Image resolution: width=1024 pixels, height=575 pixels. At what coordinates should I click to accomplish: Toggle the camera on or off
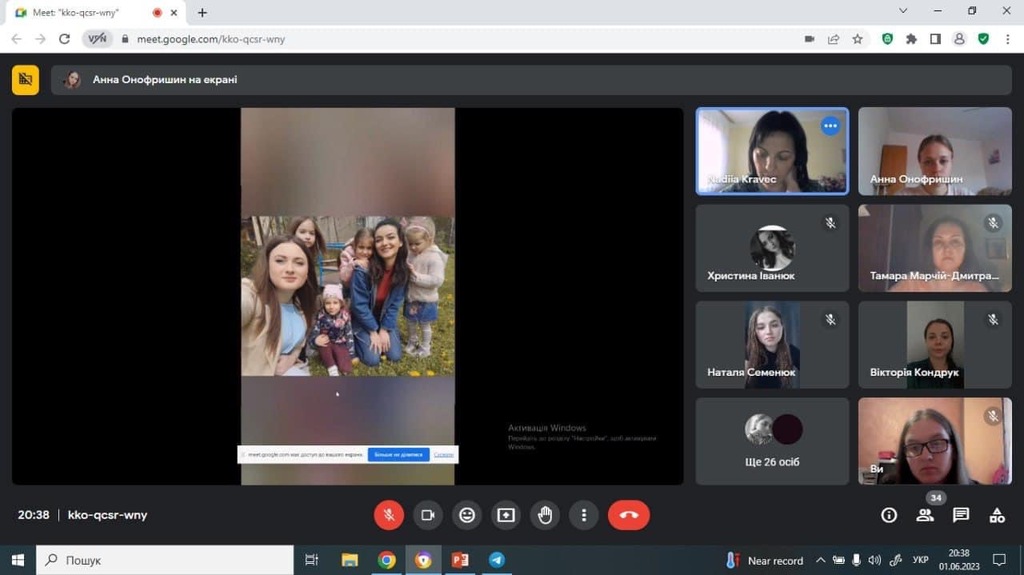point(428,515)
